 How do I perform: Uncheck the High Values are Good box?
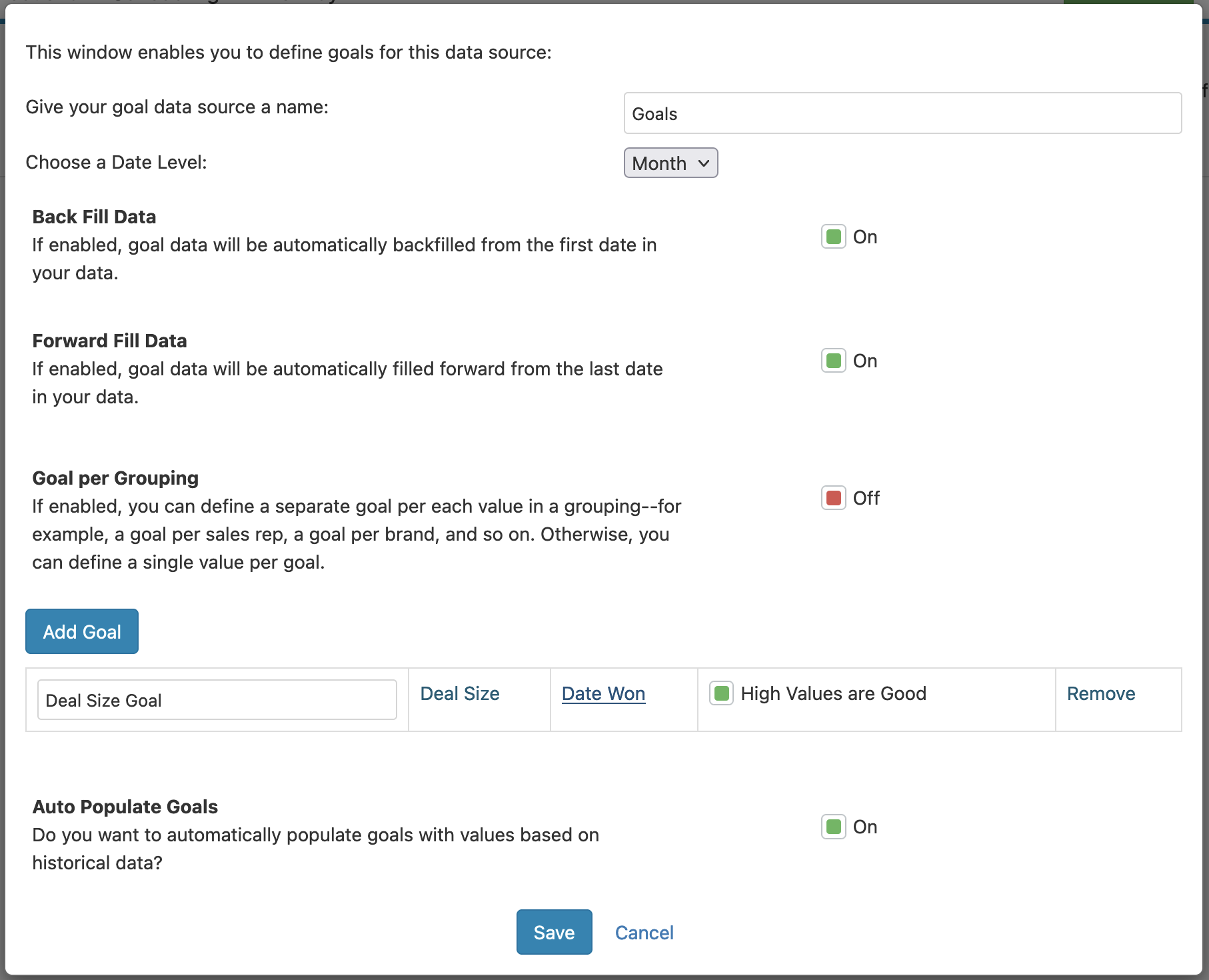click(x=721, y=693)
